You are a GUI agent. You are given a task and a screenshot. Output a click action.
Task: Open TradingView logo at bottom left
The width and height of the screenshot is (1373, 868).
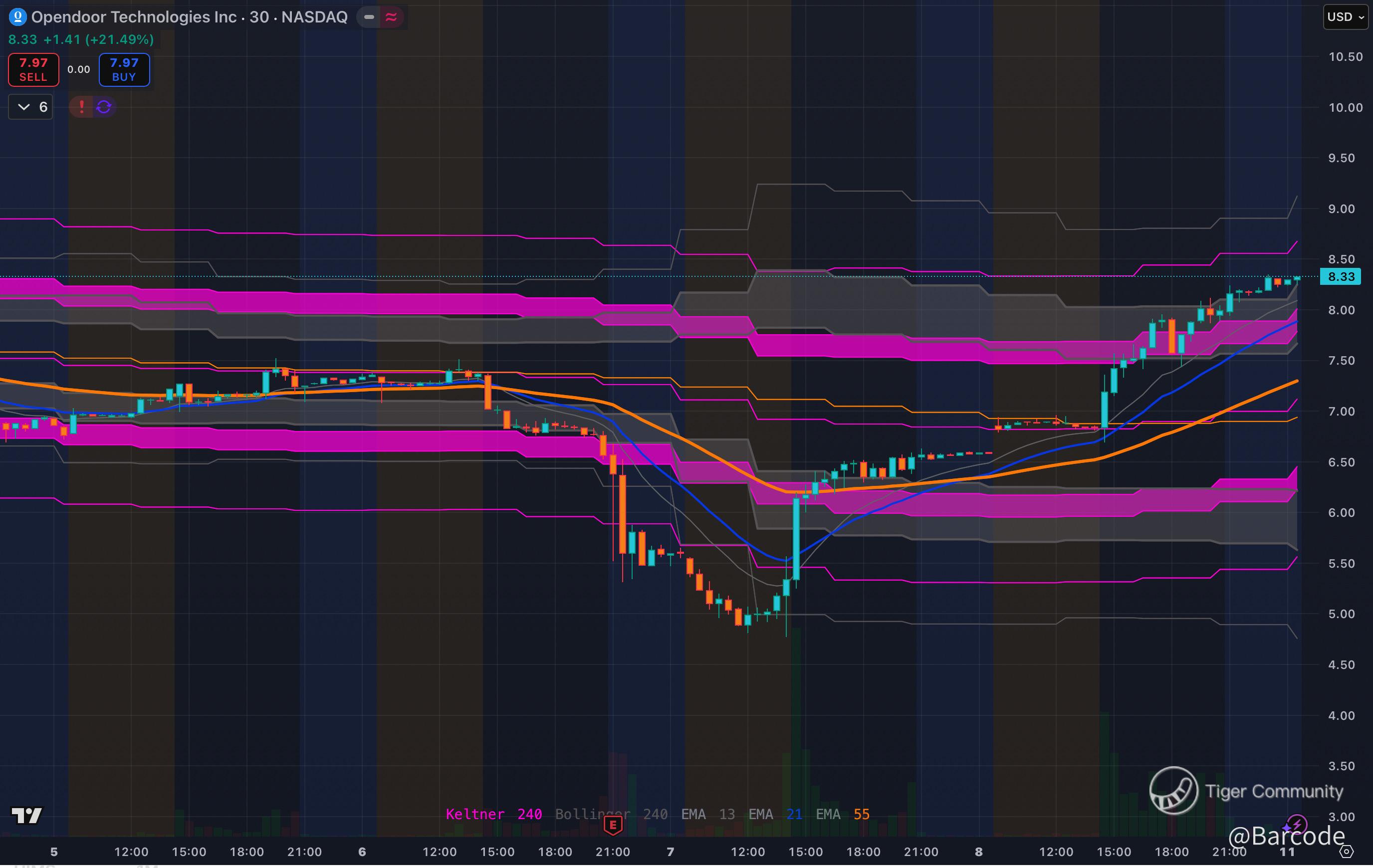pyautogui.click(x=26, y=816)
